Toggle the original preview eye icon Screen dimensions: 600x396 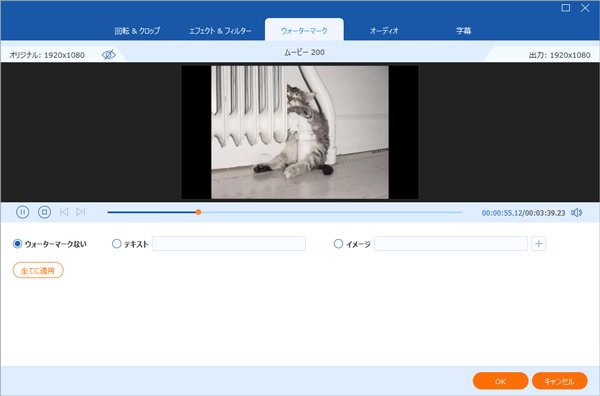[109, 55]
